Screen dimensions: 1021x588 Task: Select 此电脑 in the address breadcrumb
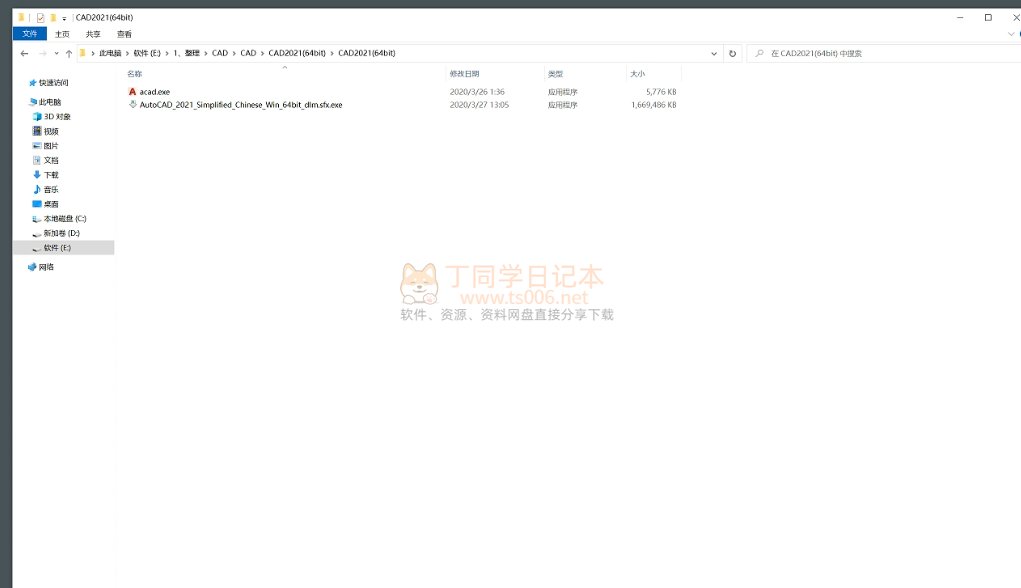110,53
